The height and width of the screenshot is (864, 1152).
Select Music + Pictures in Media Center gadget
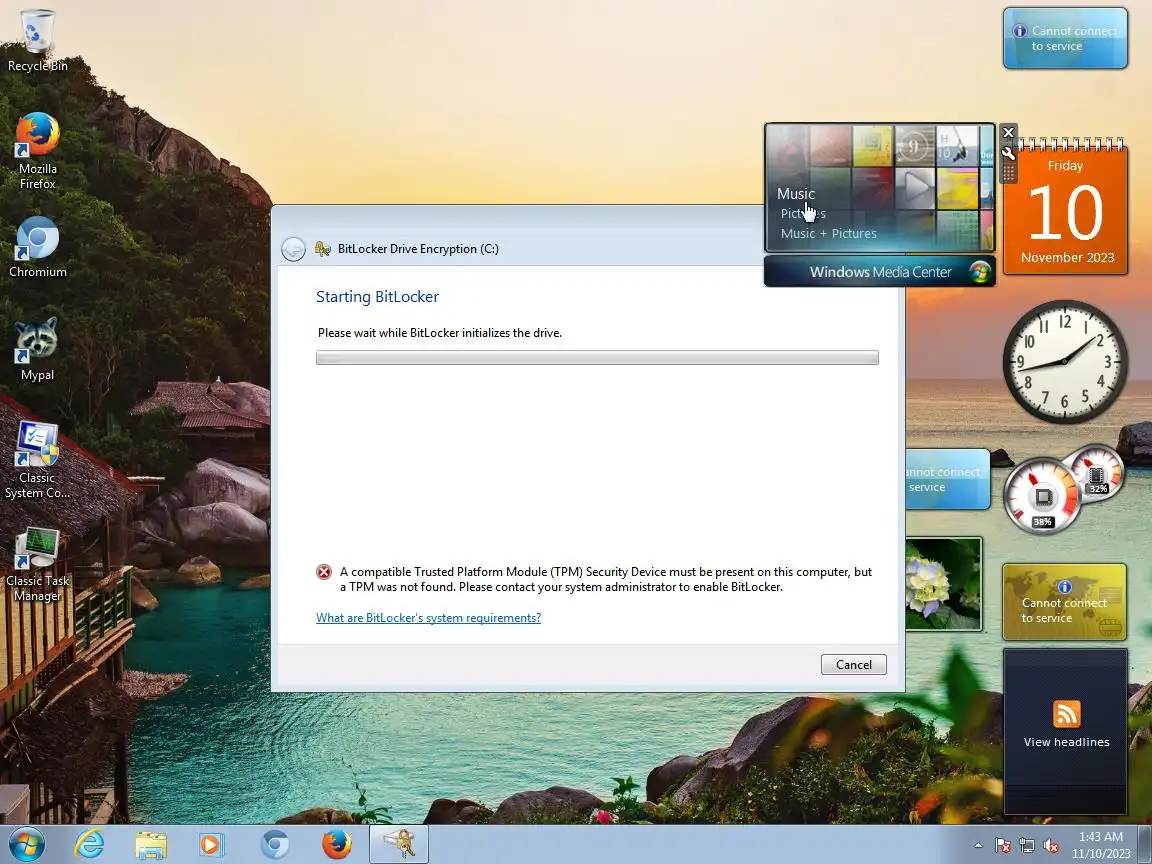829,234
